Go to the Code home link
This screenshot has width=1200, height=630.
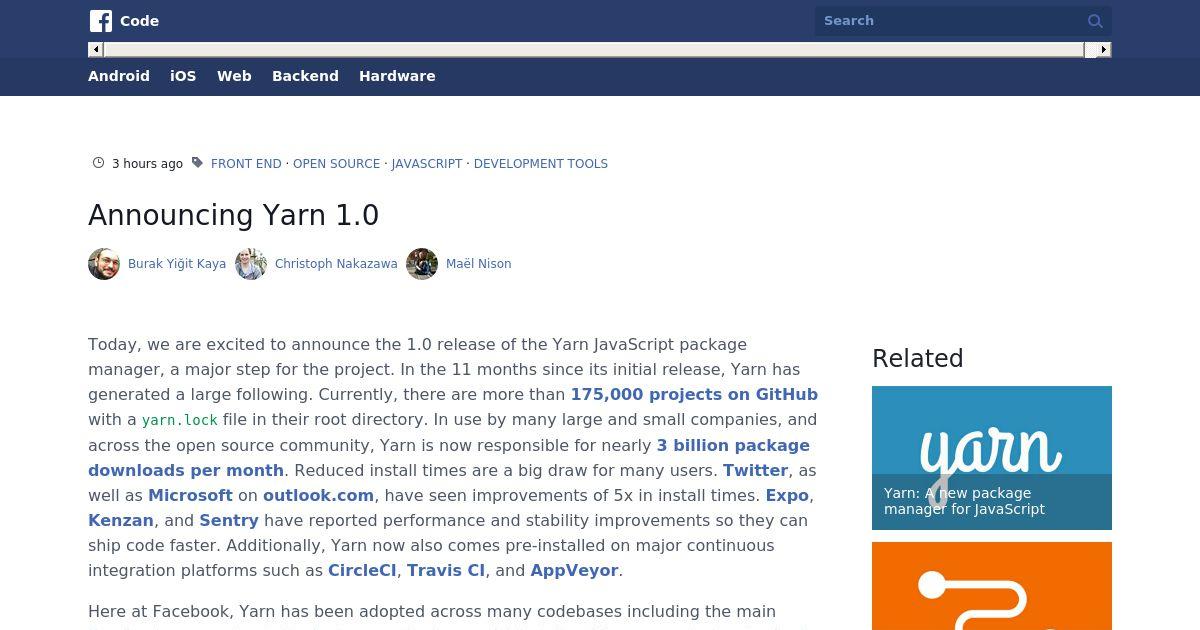point(139,21)
